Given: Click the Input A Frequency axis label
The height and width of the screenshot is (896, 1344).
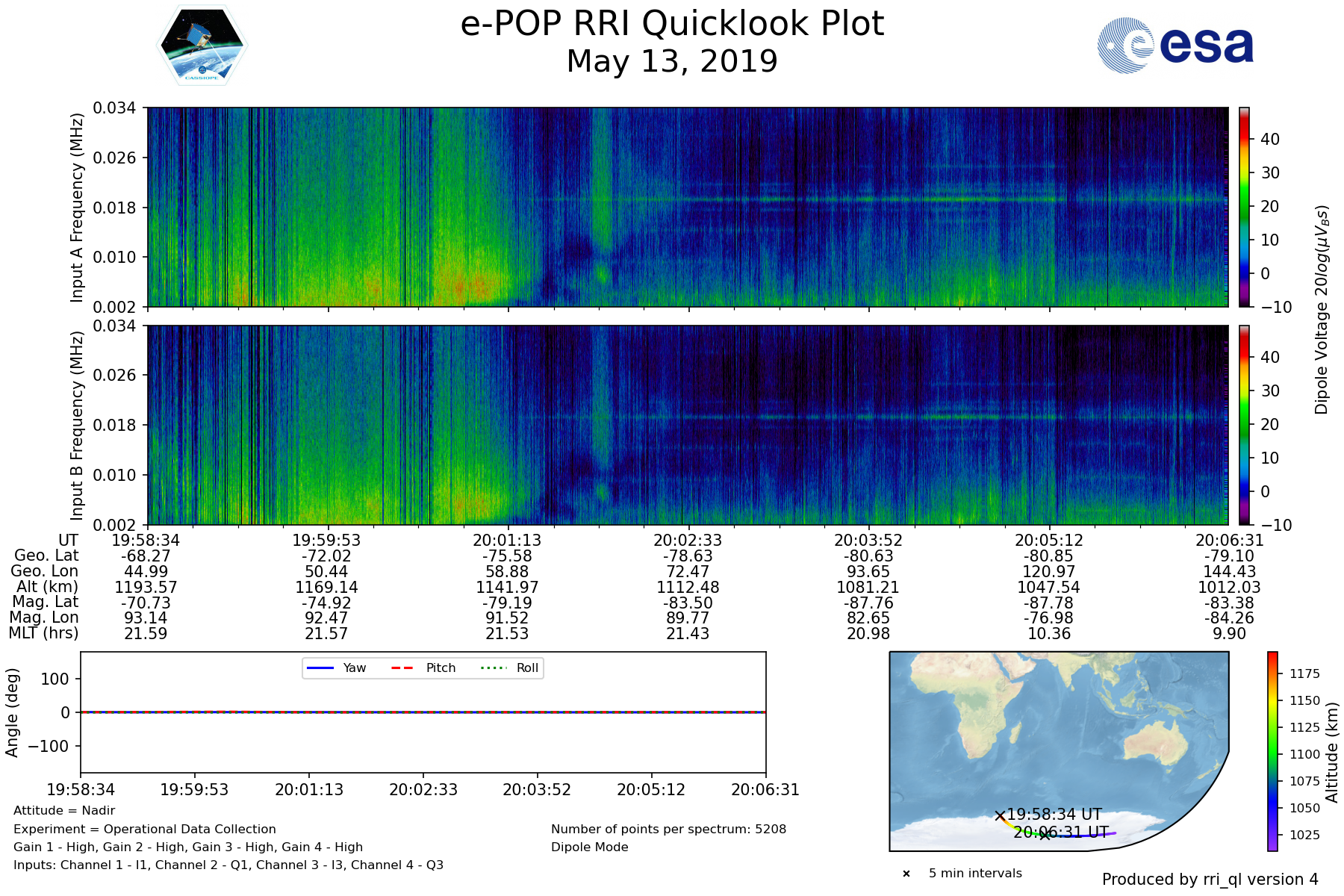Looking at the screenshot, I should pyautogui.click(x=77, y=208).
